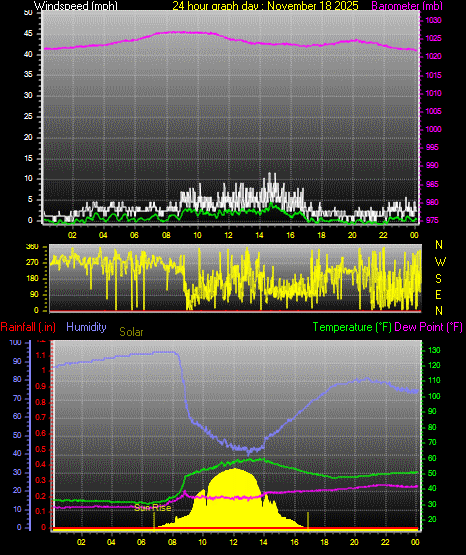Select the 130 temperature axis label
466x555 pixels.
[434, 350]
